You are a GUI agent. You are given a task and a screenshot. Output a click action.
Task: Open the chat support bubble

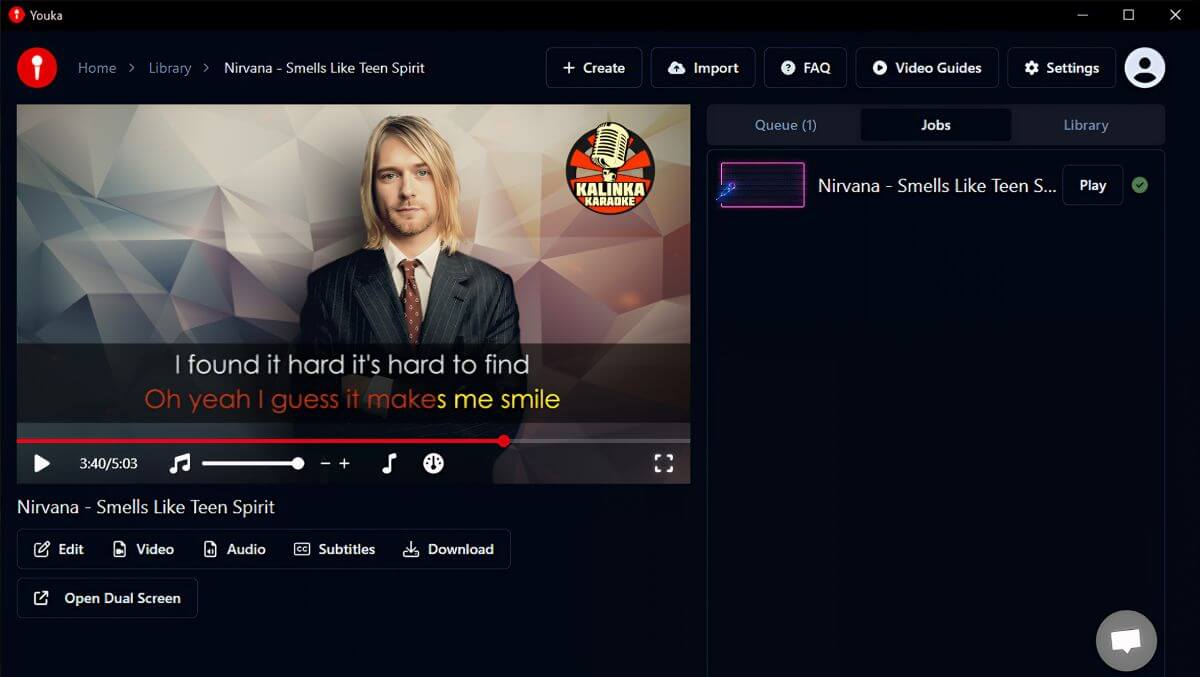click(x=1126, y=640)
